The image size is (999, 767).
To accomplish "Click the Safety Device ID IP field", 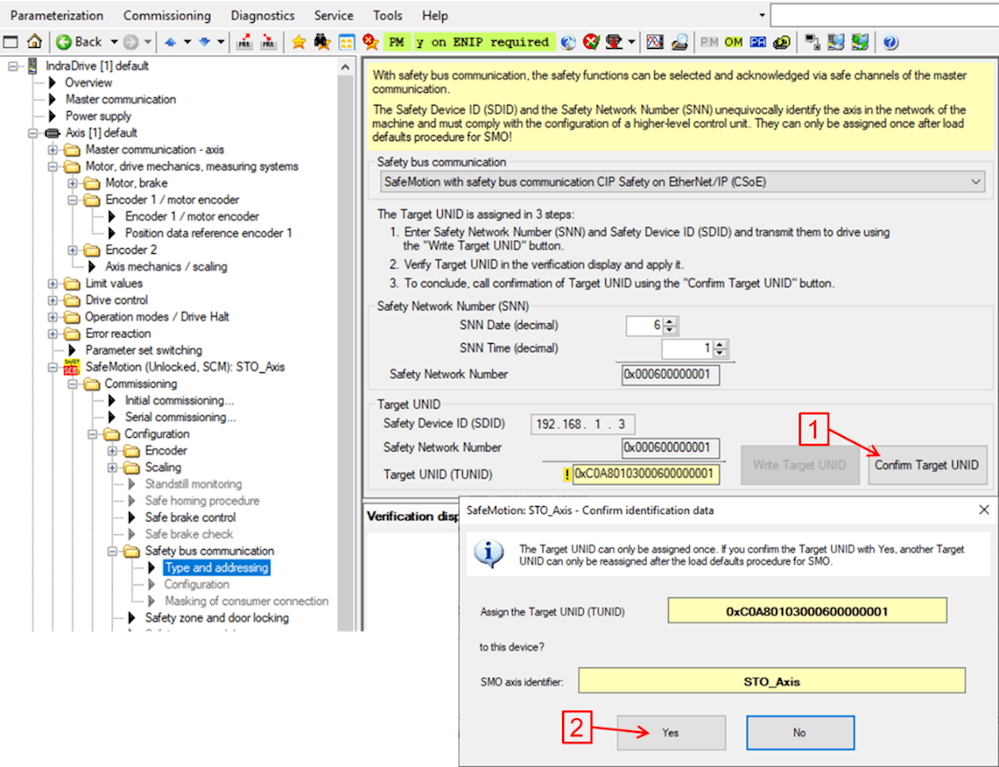I will pyautogui.click(x=582, y=424).
